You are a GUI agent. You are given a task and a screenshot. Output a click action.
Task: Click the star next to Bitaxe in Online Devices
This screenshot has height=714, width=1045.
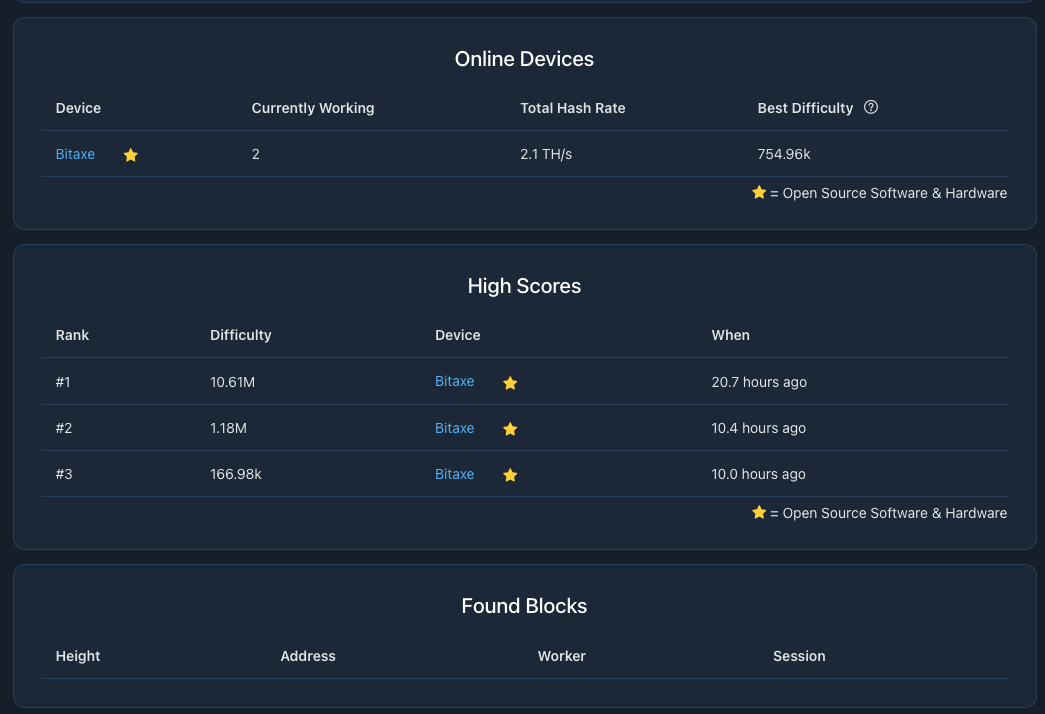130,155
